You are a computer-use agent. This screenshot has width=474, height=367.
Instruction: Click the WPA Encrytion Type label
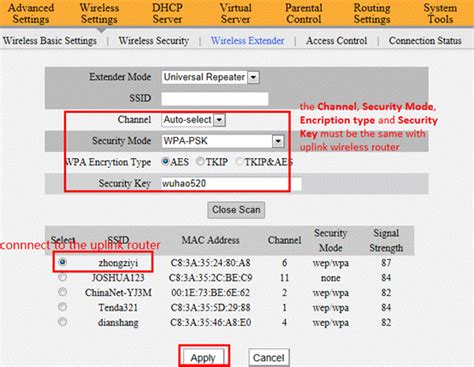click(107, 162)
